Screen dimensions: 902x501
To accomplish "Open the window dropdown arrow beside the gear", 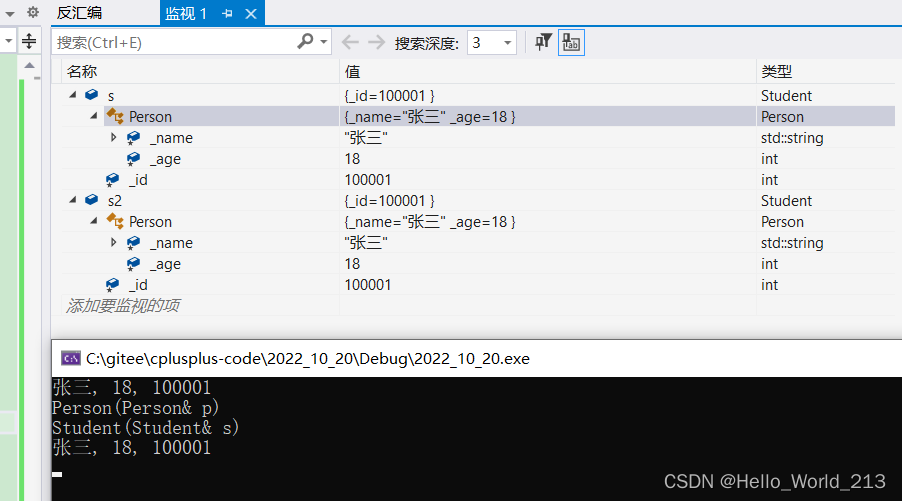I will click(x=10, y=14).
